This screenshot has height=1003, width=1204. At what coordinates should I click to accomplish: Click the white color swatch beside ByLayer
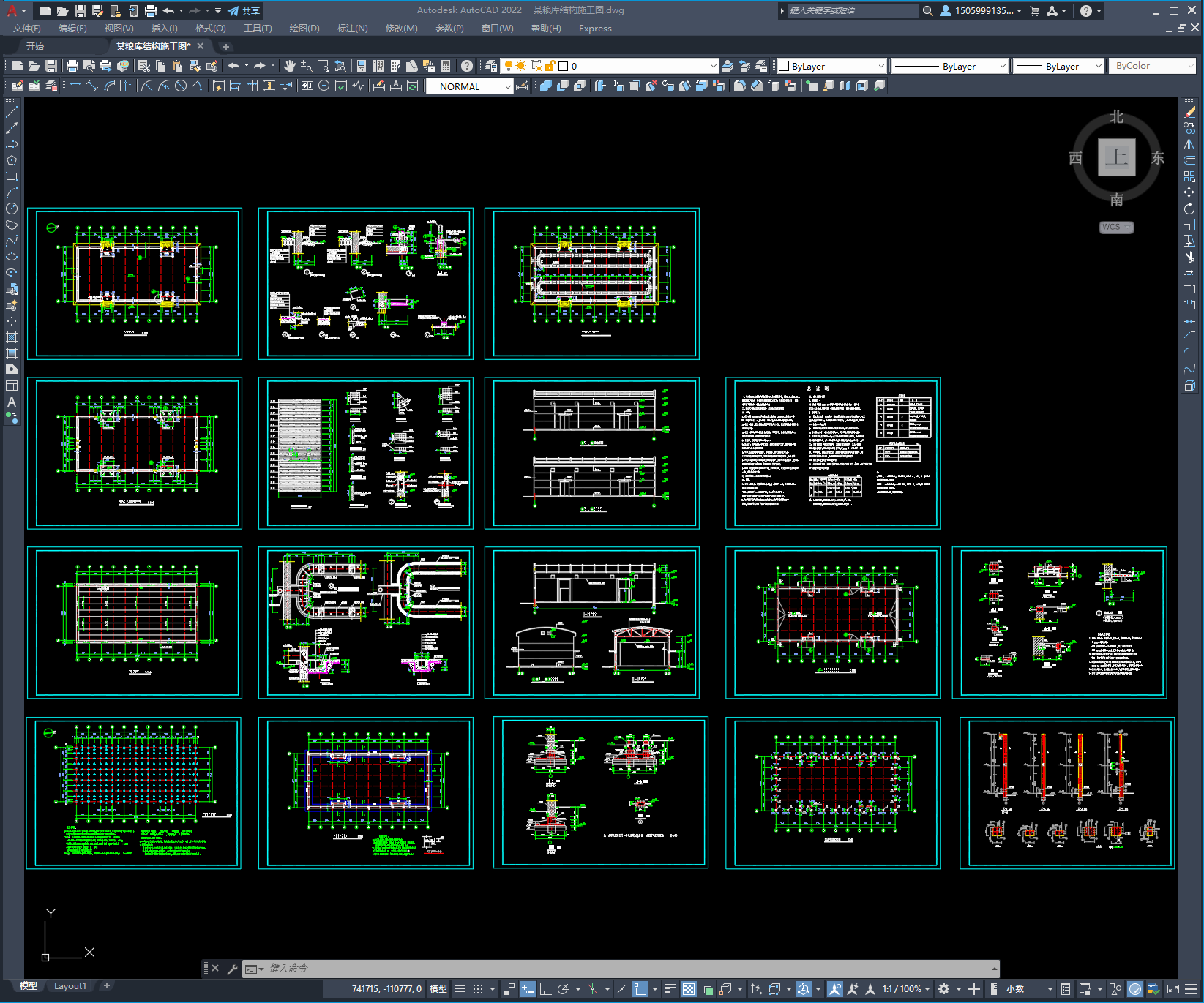[784, 66]
